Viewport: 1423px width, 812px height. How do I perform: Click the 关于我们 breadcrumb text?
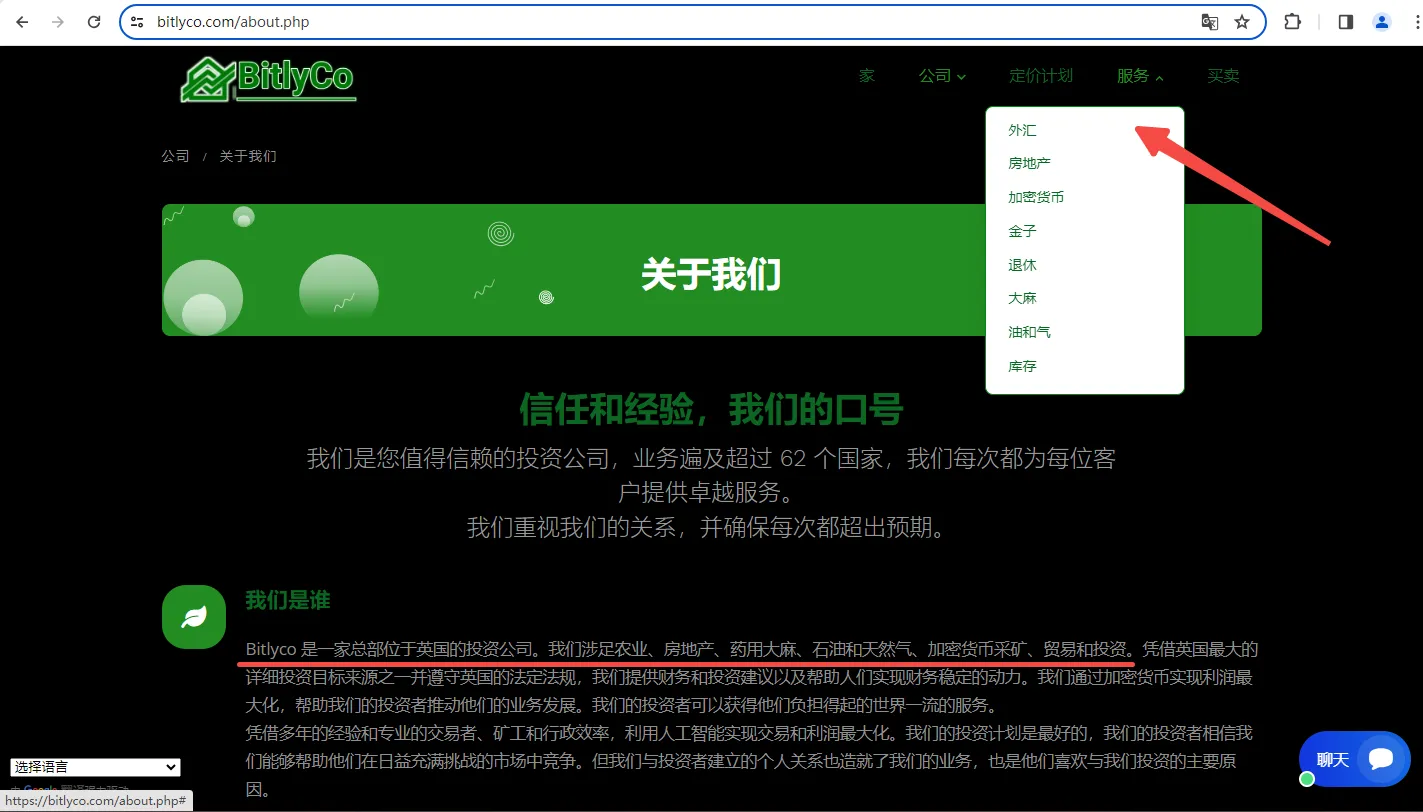[x=248, y=156]
